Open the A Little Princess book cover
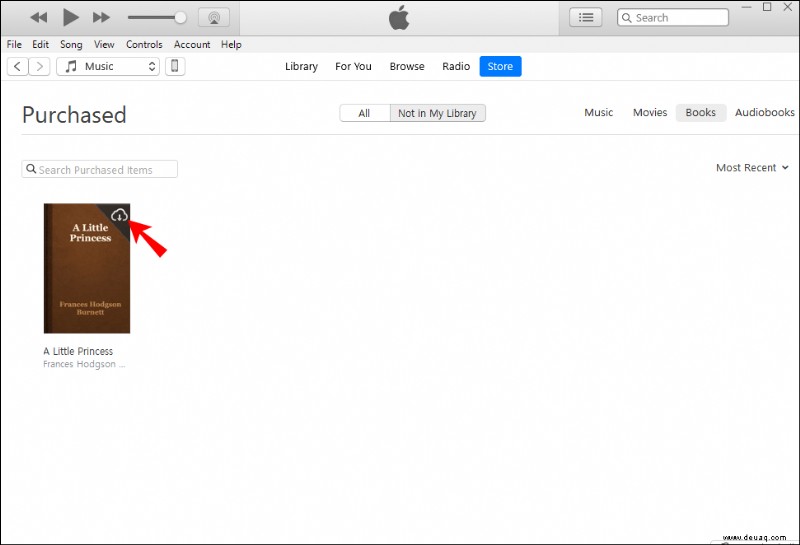The height and width of the screenshot is (545, 800). coord(87,268)
